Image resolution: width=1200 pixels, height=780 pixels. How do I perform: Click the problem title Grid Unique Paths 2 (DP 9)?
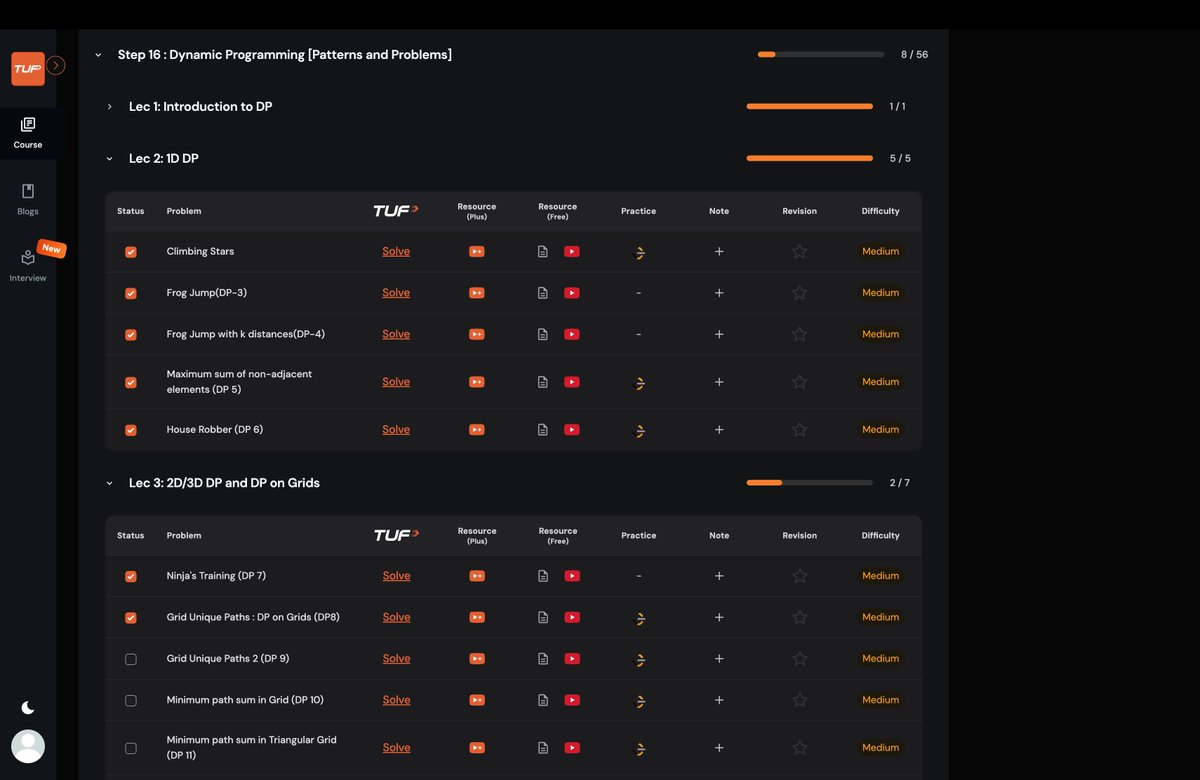(228, 659)
